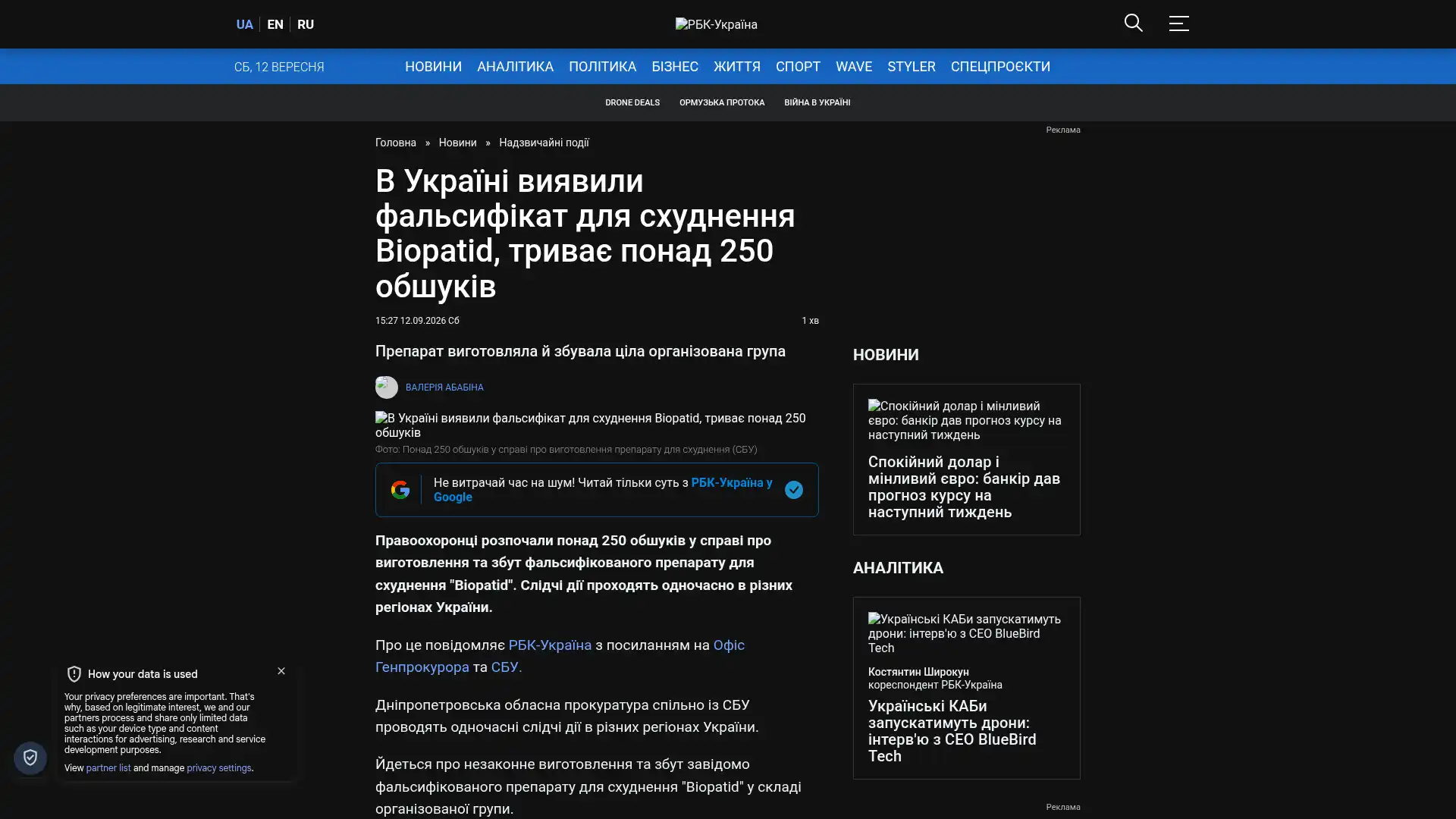The image size is (1456, 819).
Task: Open the ЖИТТЯ navigation section
Action: [x=737, y=67]
